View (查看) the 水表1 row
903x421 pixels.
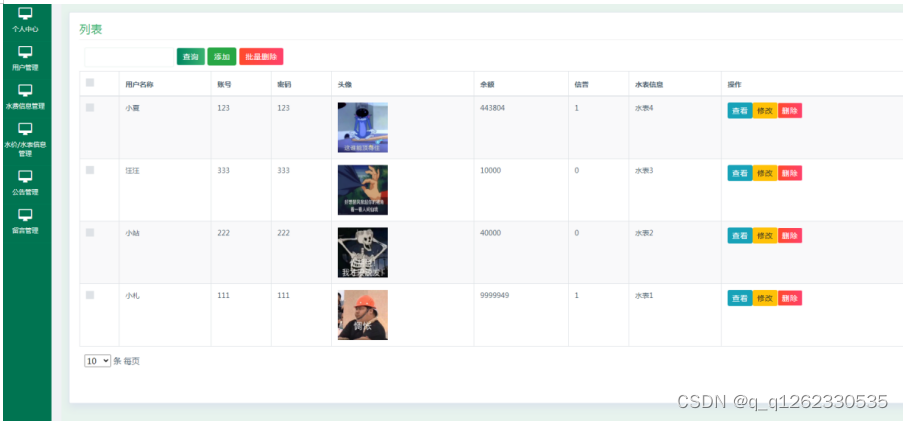[x=740, y=298]
